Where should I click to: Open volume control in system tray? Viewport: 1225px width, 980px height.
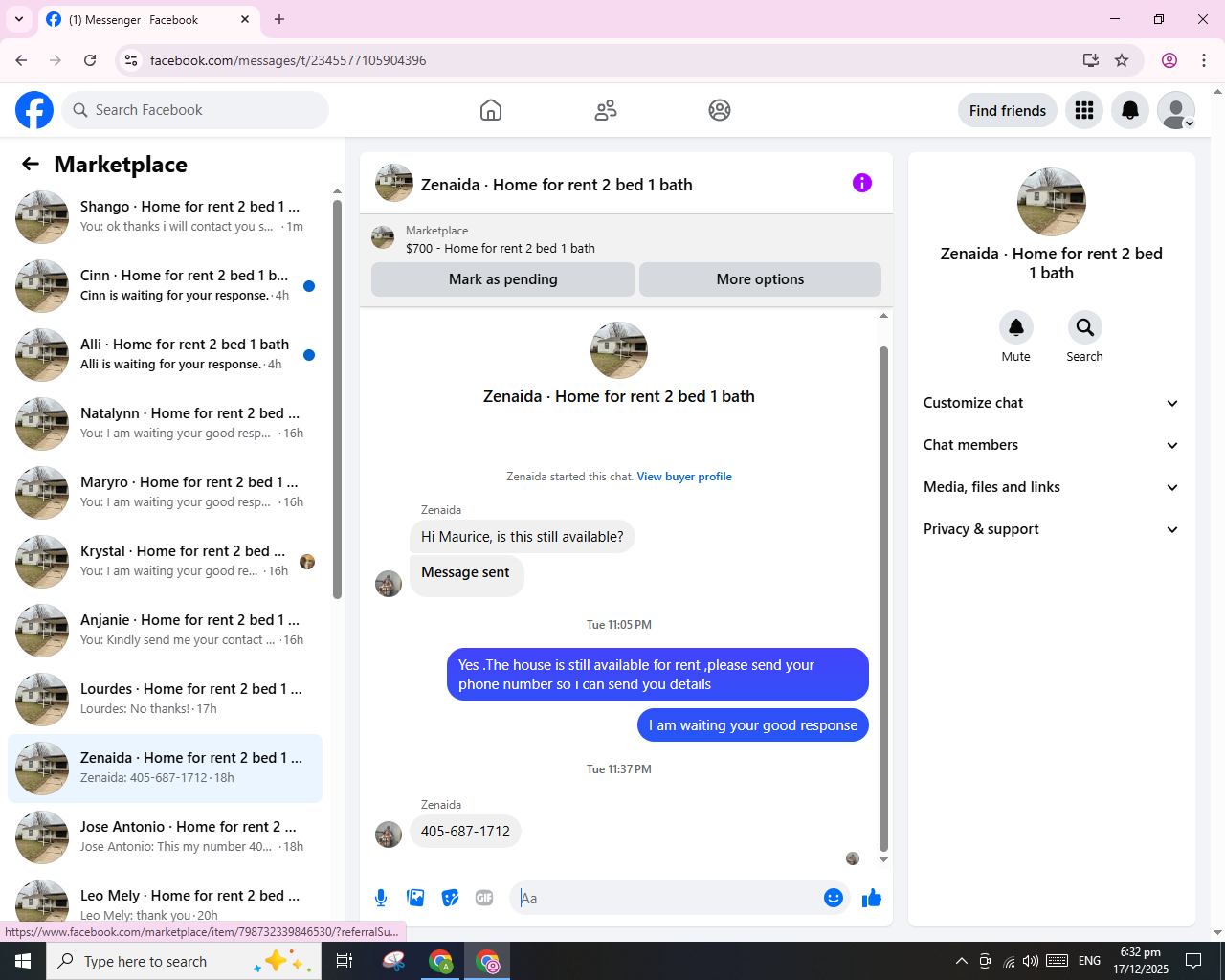(x=1031, y=961)
